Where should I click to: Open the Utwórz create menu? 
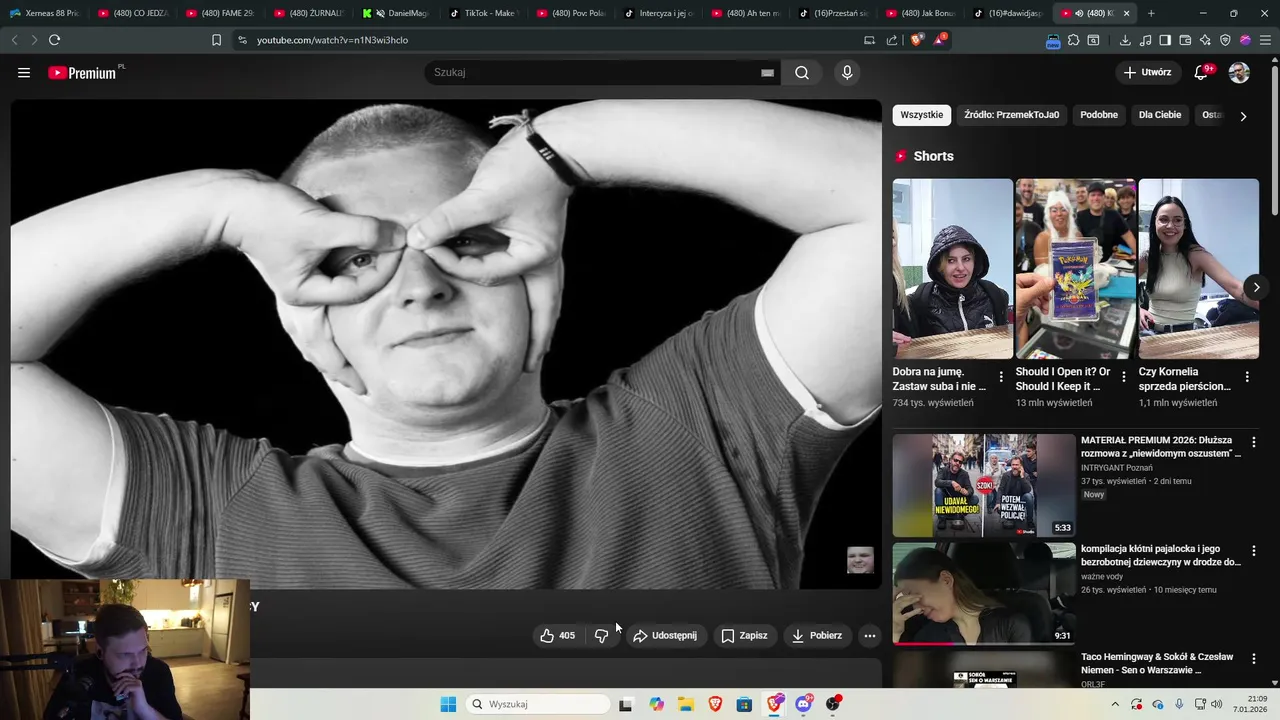click(1147, 72)
